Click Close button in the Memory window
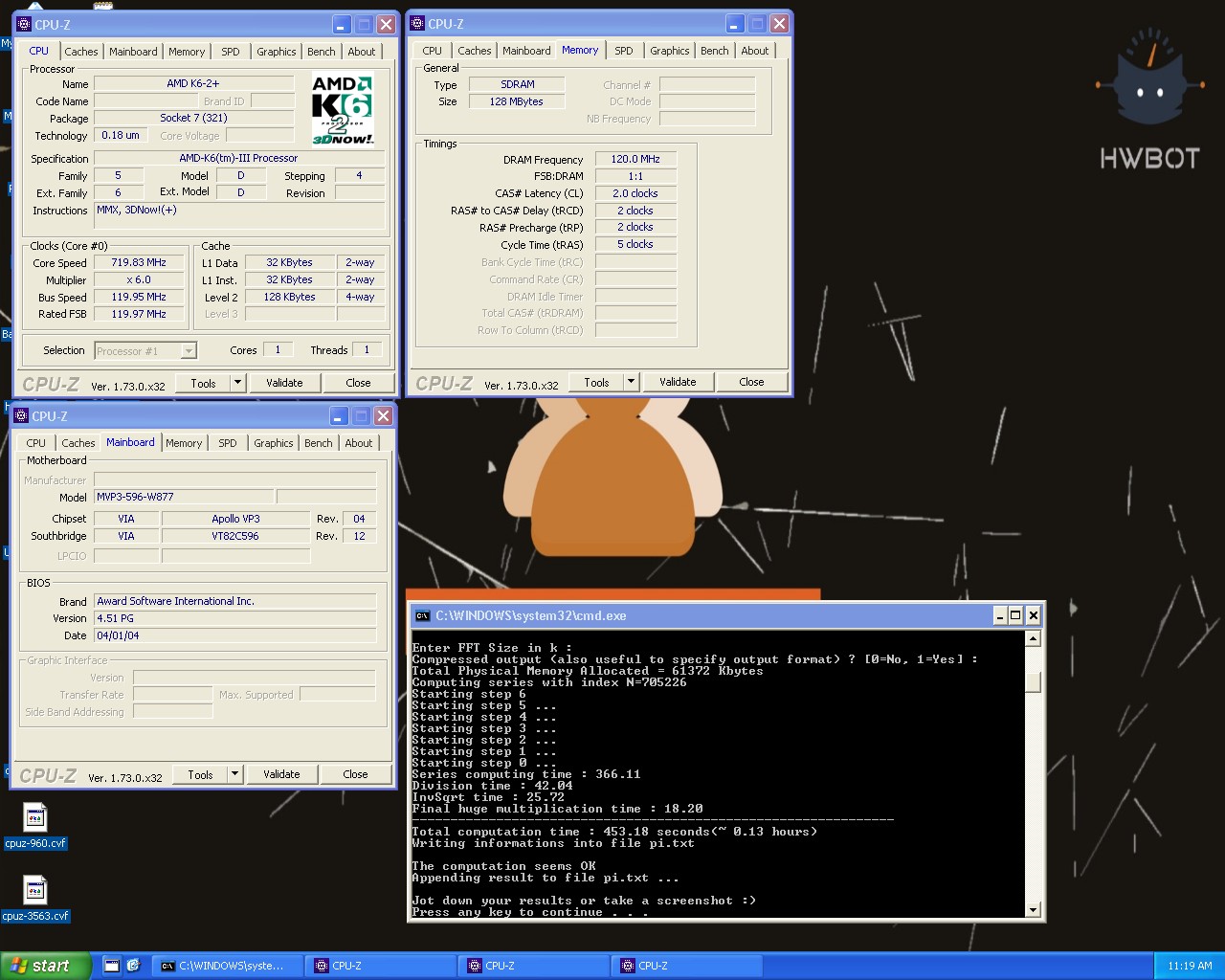The height and width of the screenshot is (980, 1225). pos(751,382)
